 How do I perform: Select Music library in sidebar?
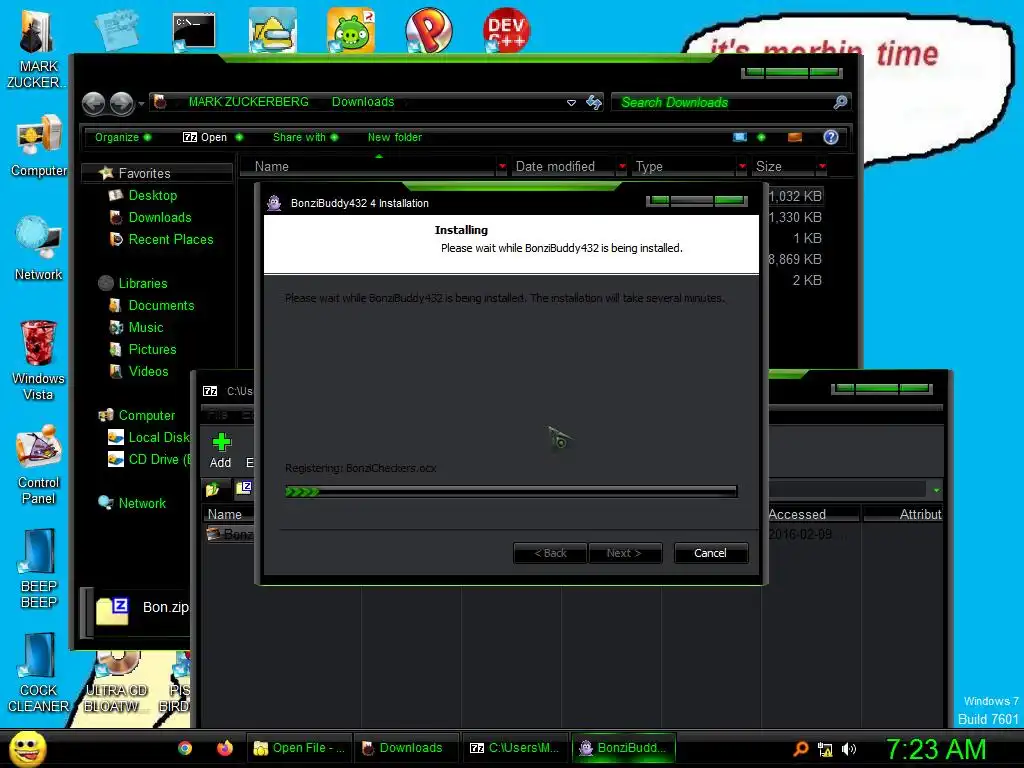[146, 327]
